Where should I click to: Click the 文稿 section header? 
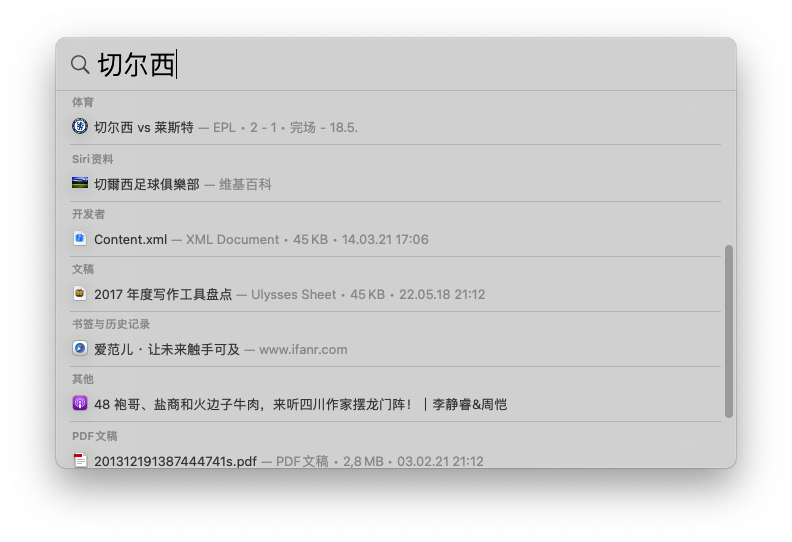coord(83,269)
